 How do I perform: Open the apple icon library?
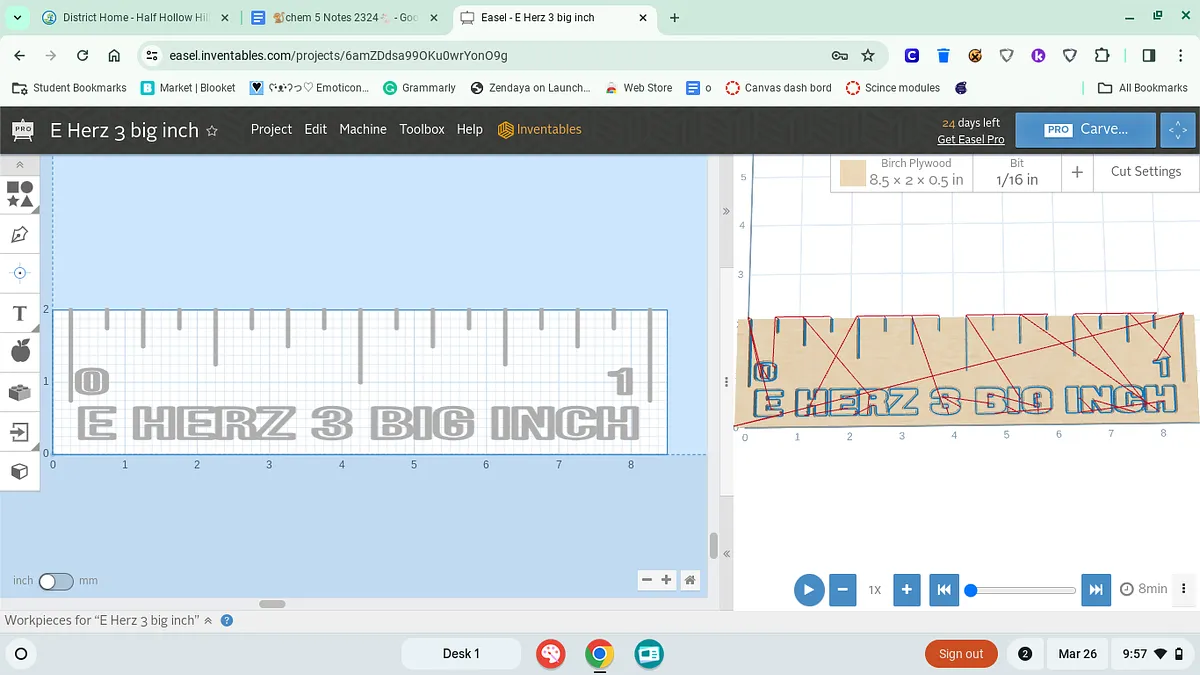click(19, 351)
